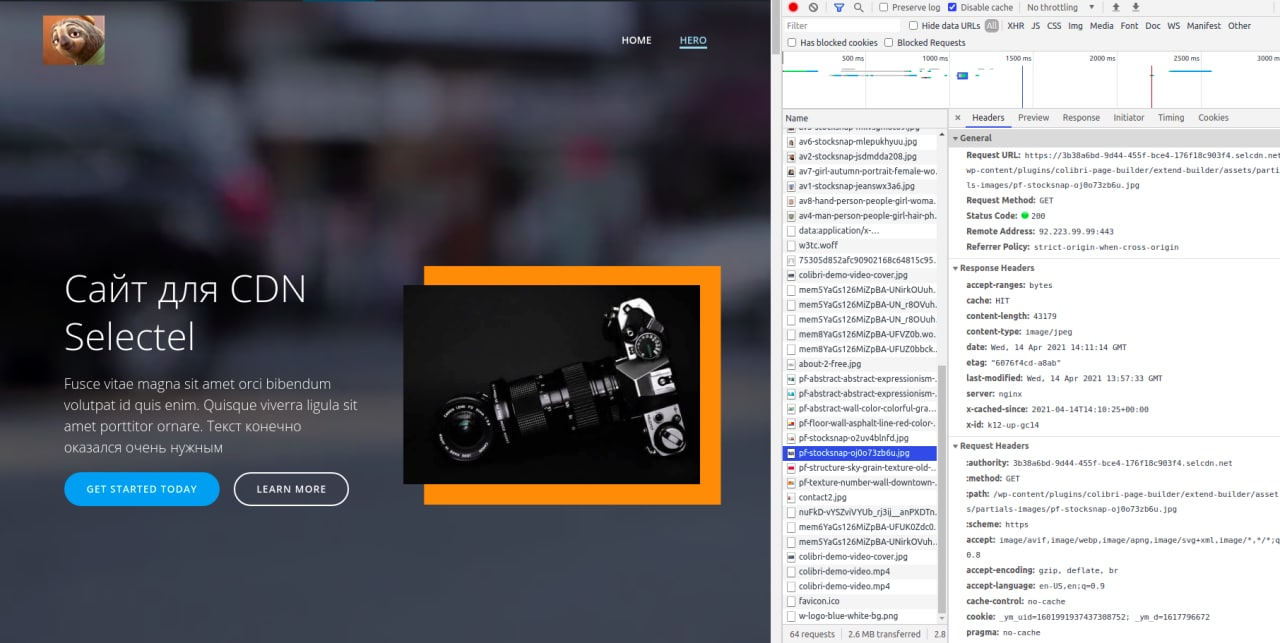1280x643 pixels.
Task: Select the about-2-free.jpg request
Action: [859, 364]
